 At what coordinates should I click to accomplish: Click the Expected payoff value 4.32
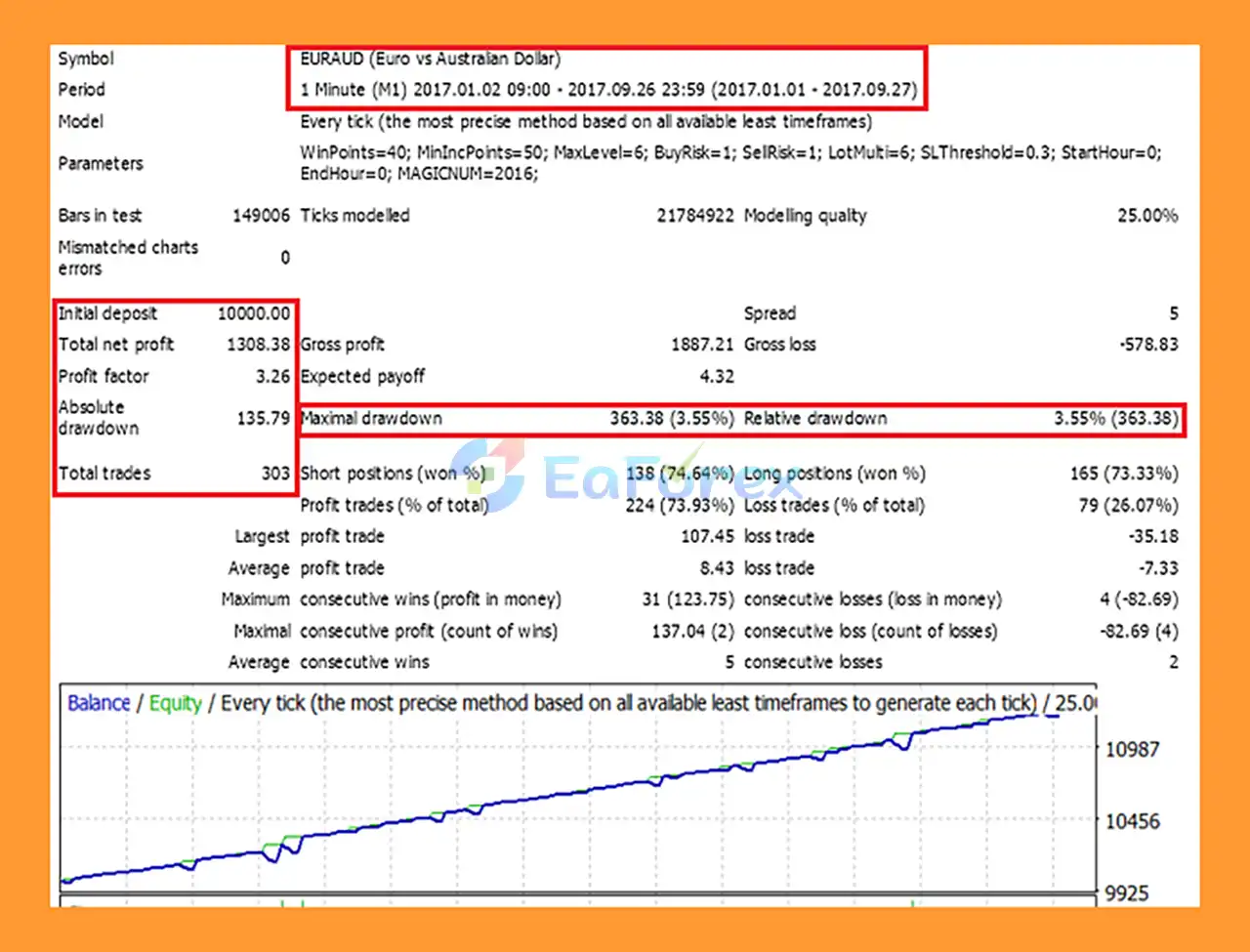(717, 376)
